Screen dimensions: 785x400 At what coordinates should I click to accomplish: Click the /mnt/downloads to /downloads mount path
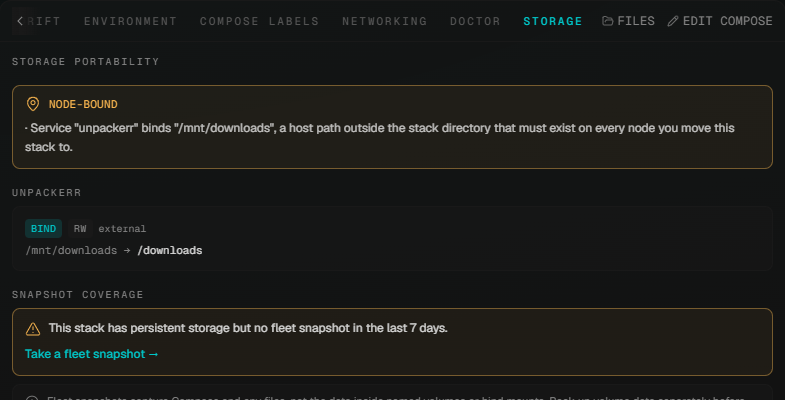point(114,250)
